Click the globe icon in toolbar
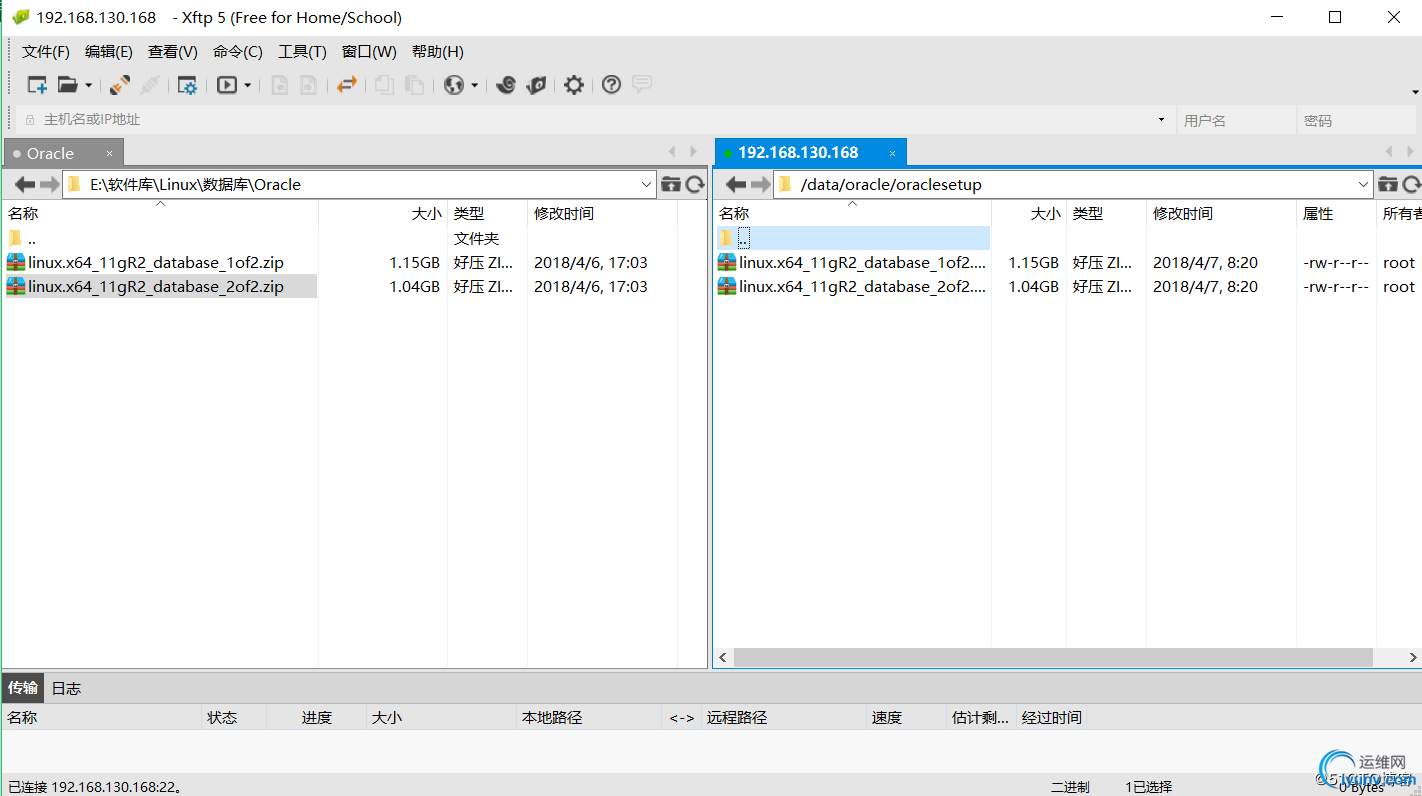 tap(454, 85)
